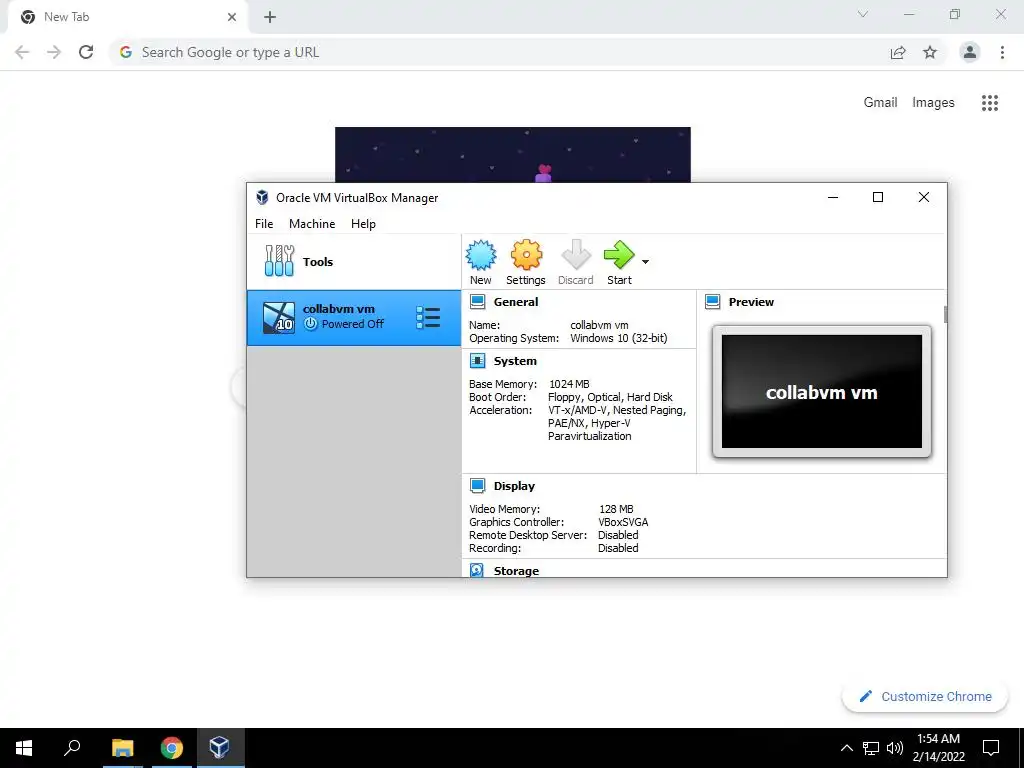Click the collabvm vm preview thumbnail
This screenshot has height=768, width=1024.
(x=822, y=392)
